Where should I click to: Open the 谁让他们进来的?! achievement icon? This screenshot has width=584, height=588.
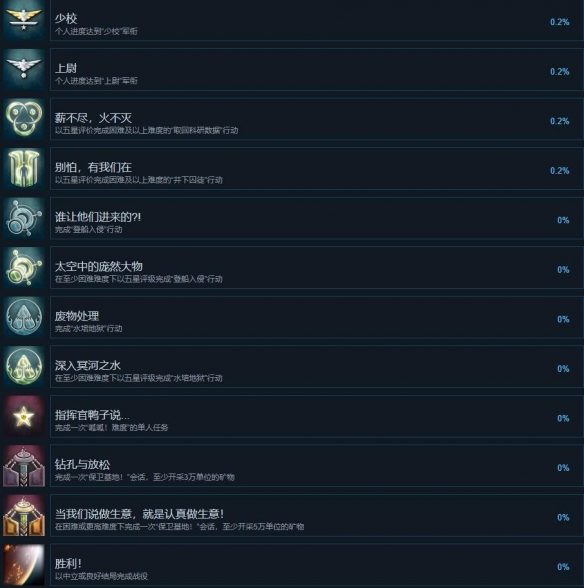pyautogui.click(x=24, y=218)
